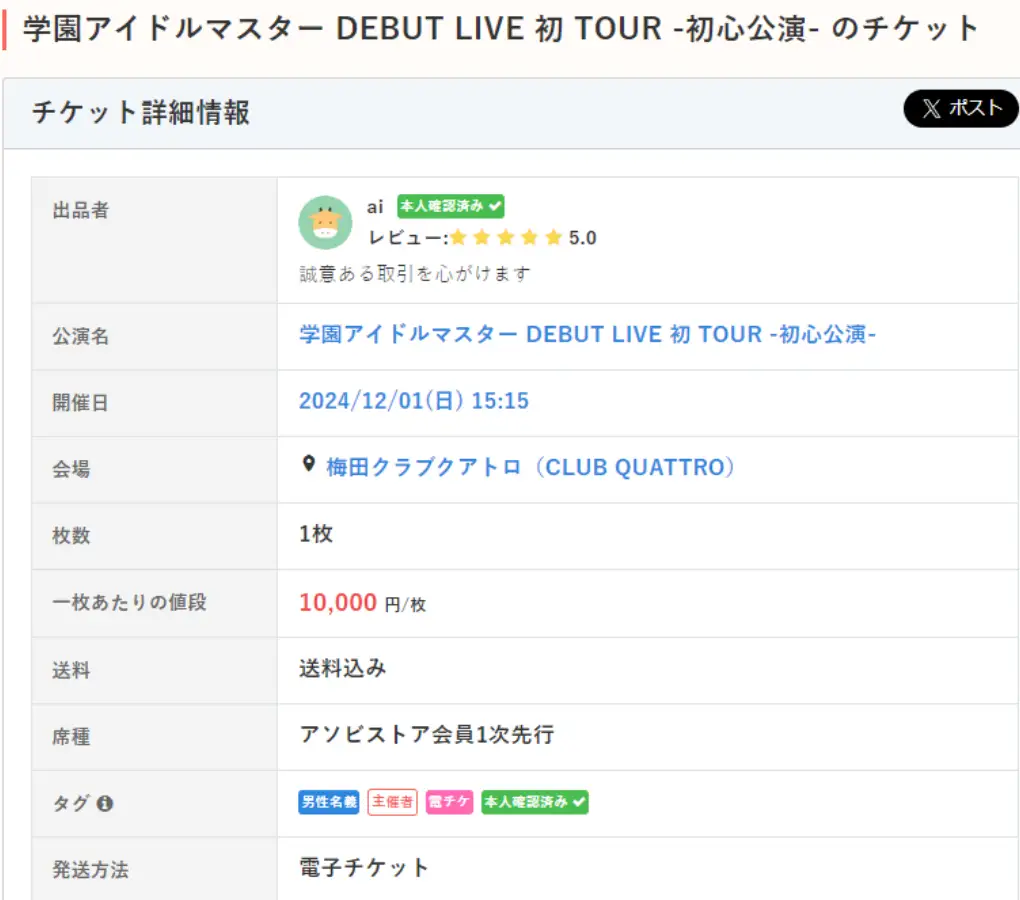This screenshot has height=900, width=1020.
Task: Click the 5.0 review score
Action: tap(583, 238)
